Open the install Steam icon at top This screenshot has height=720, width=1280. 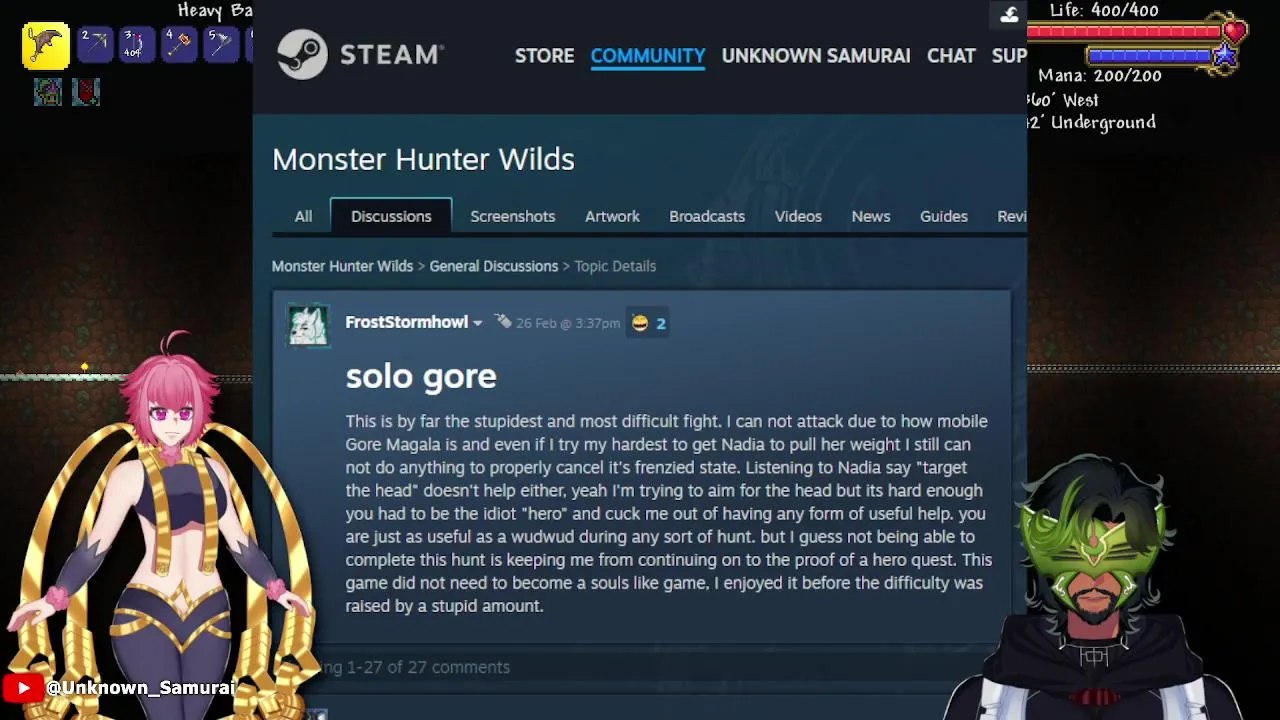[x=1009, y=14]
